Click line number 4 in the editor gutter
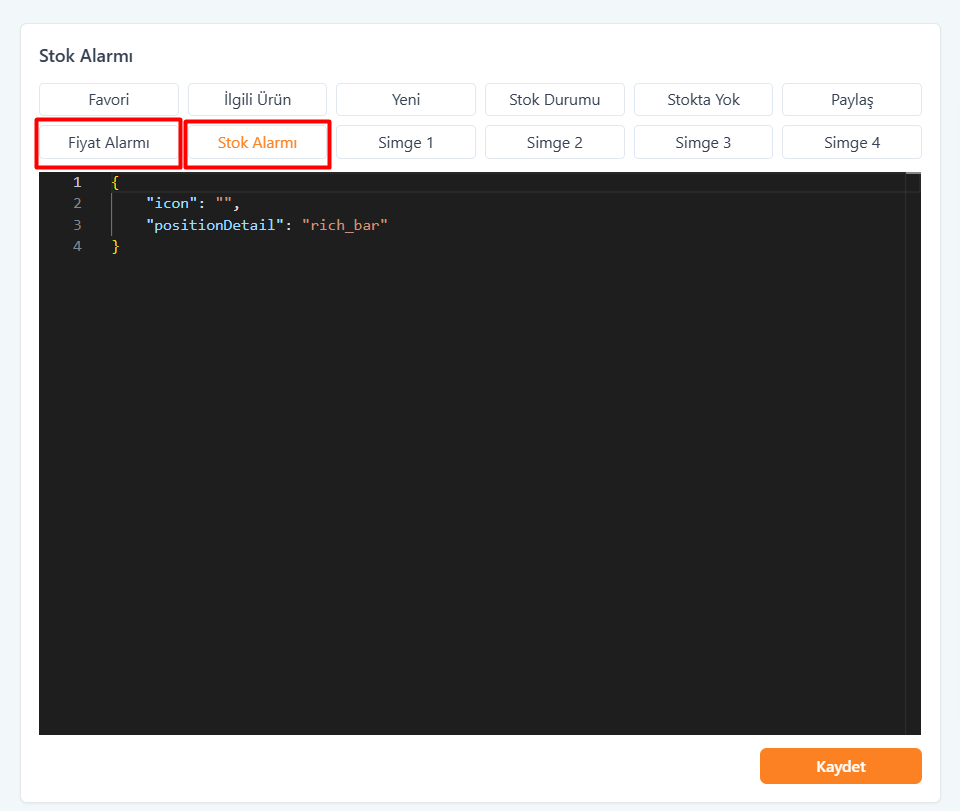Viewport: 960px width, 811px height. click(77, 246)
